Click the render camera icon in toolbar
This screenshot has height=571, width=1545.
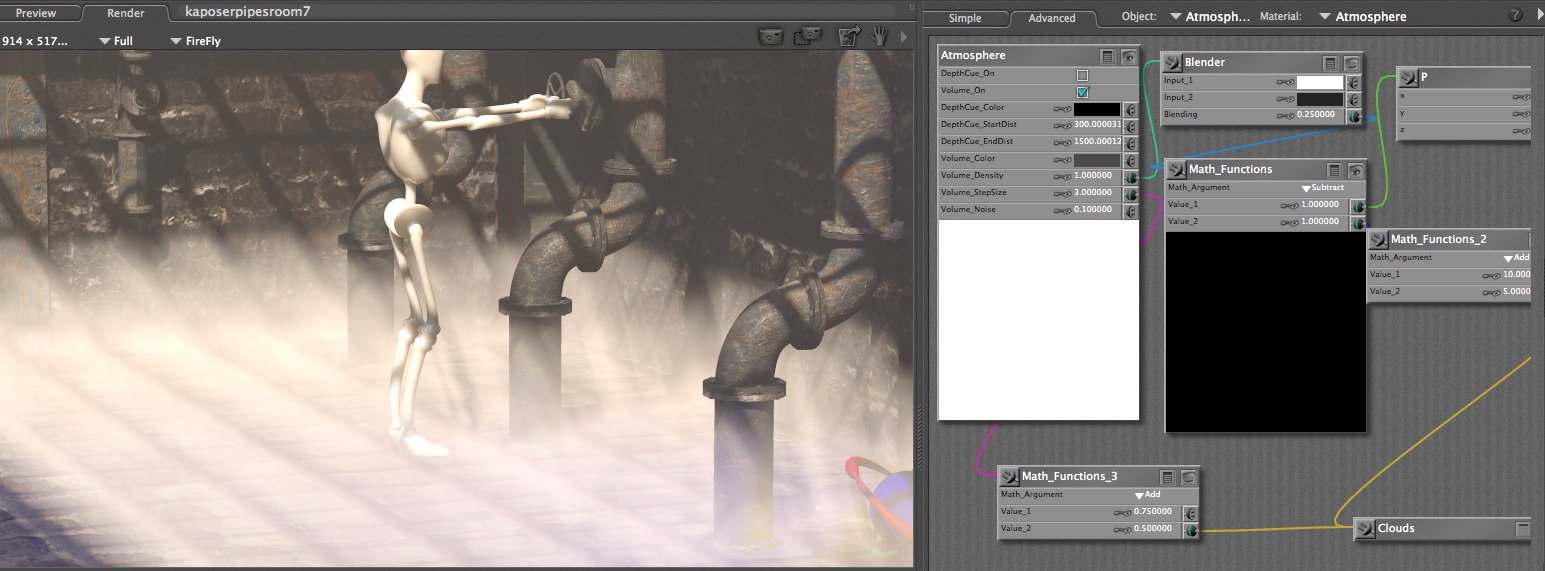(x=770, y=37)
